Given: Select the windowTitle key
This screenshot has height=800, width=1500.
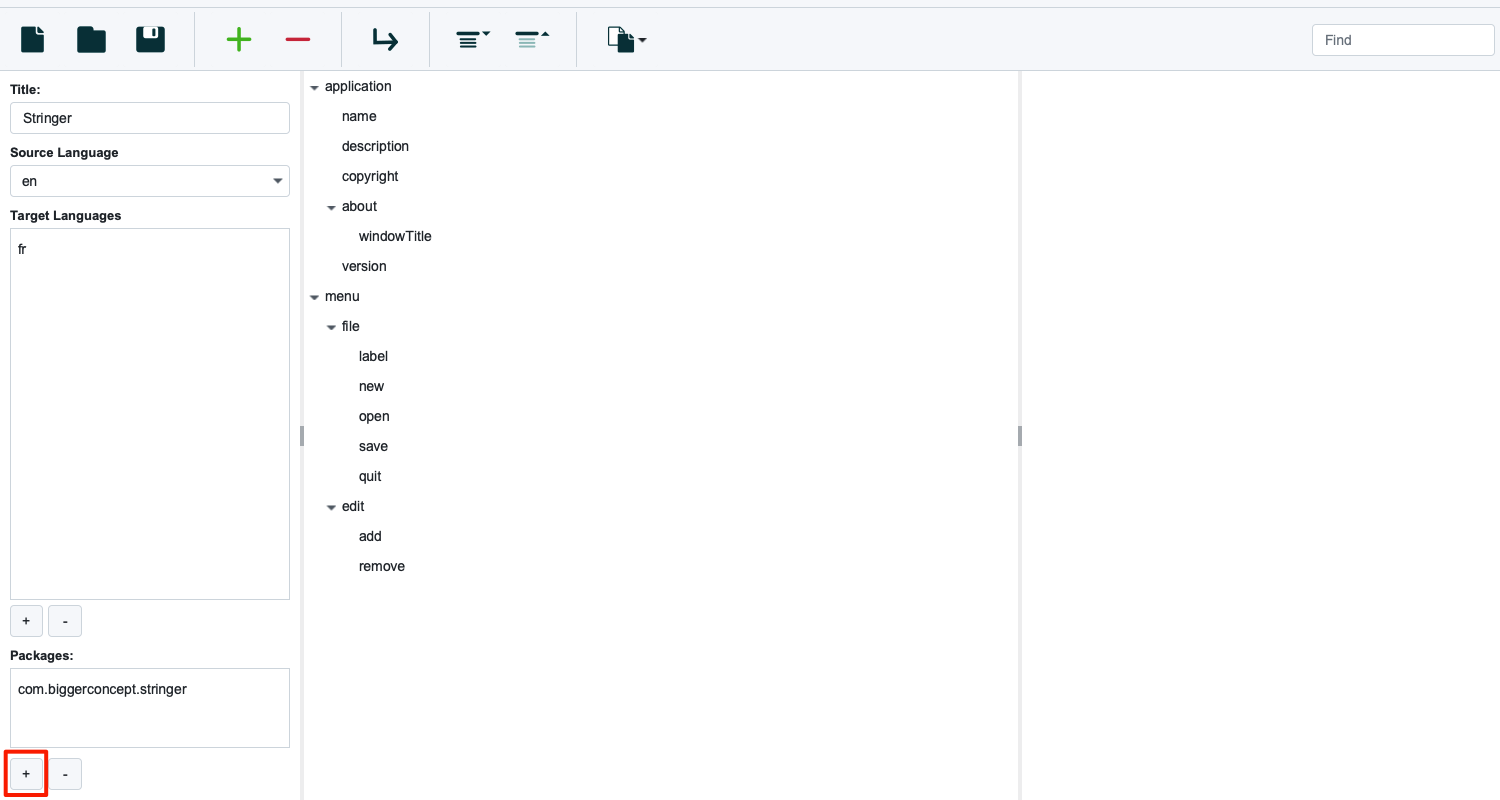Looking at the screenshot, I should point(395,236).
